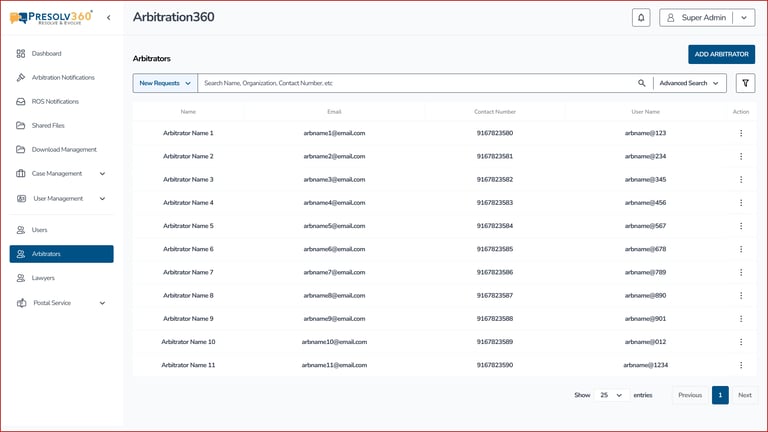Viewport: 768px width, 432px height.
Task: Select the active Arbitrators menu item
Action: pos(61,254)
